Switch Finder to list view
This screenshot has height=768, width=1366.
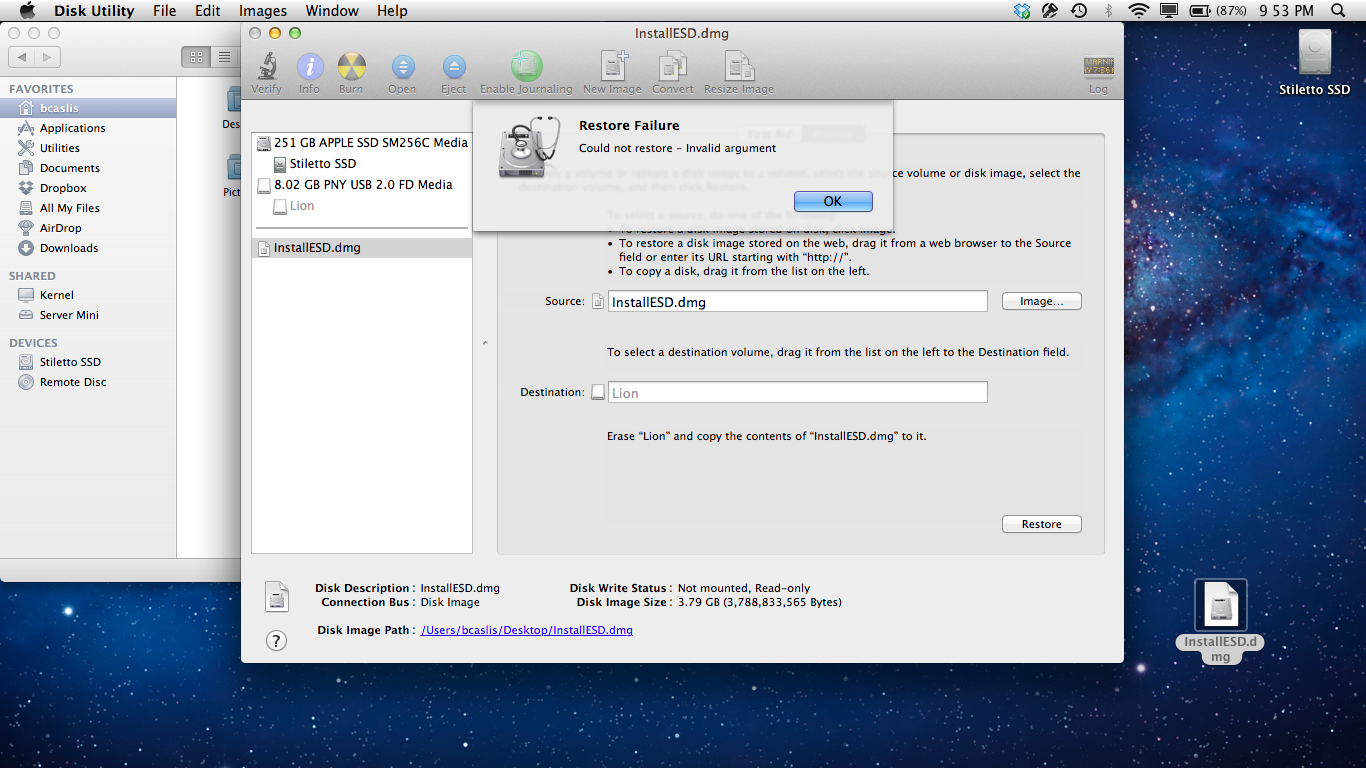point(224,57)
